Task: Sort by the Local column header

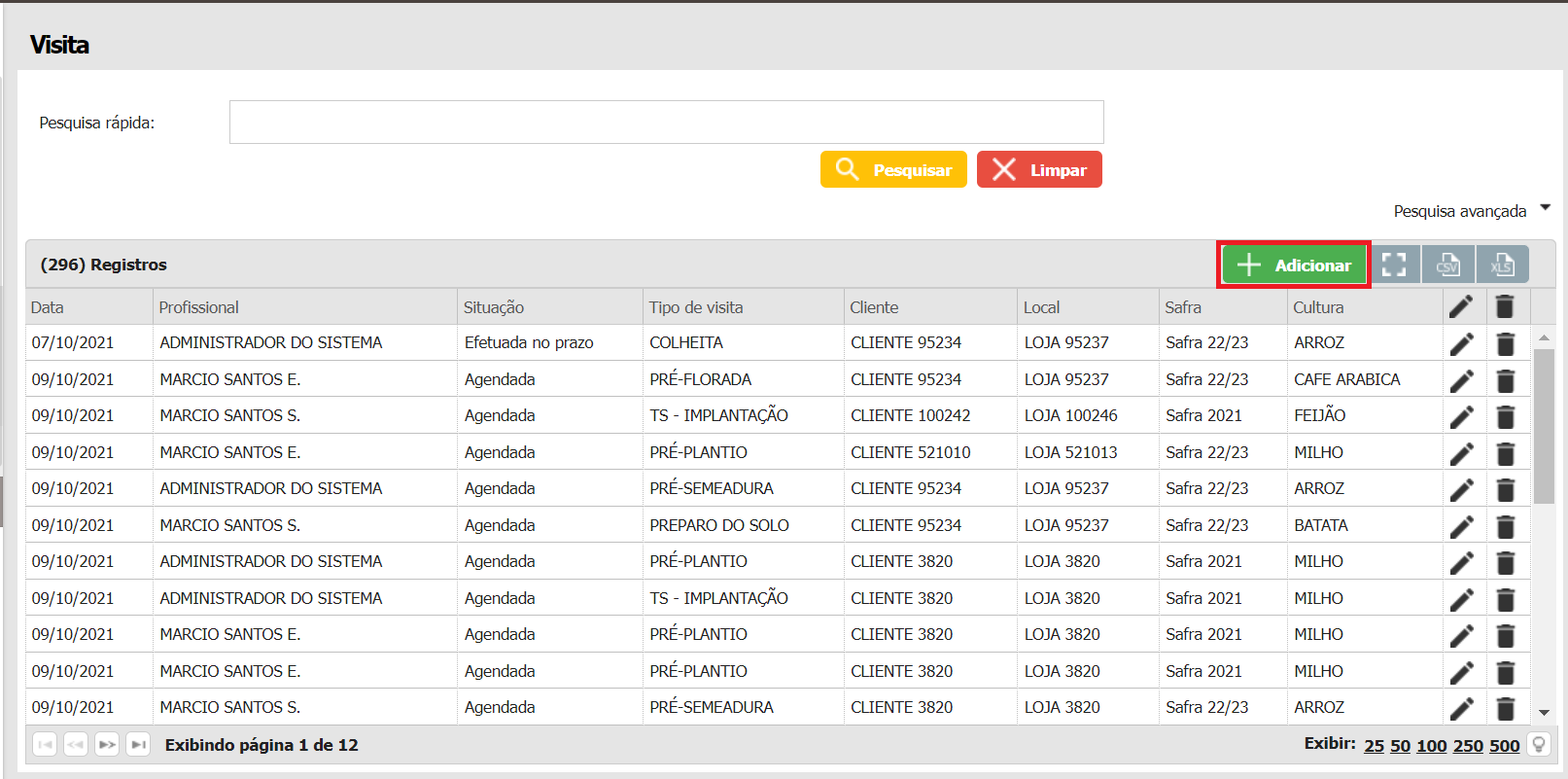Action: [x=1088, y=307]
